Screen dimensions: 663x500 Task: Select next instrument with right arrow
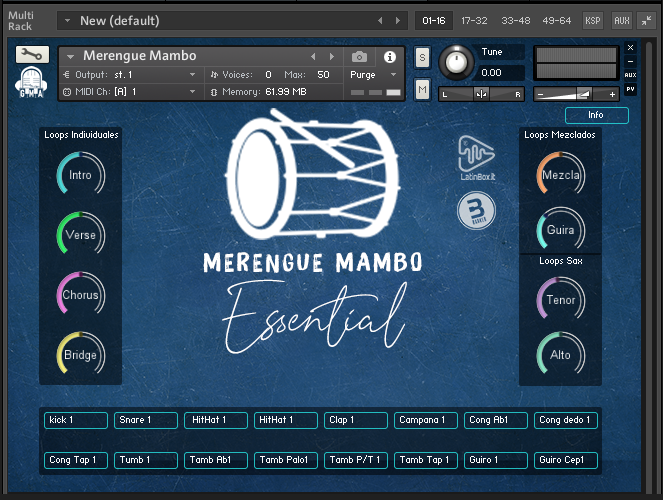tap(332, 56)
